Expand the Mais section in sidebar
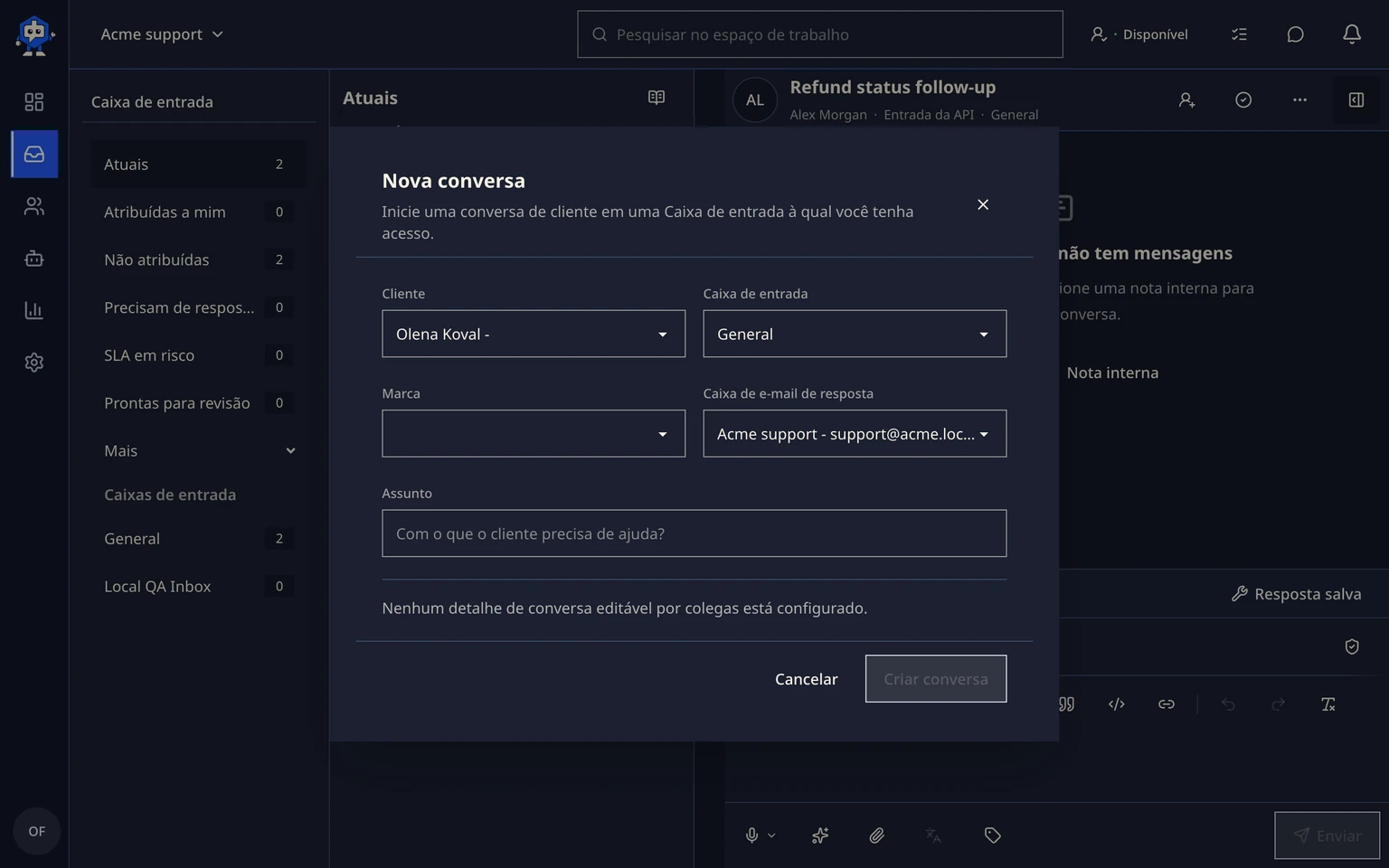This screenshot has height=868, width=1389. click(199, 450)
